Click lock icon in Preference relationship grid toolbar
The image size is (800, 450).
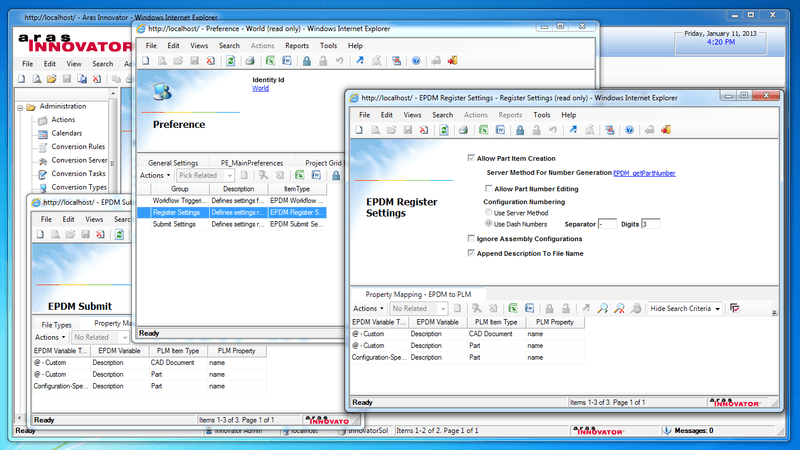[x=336, y=176]
